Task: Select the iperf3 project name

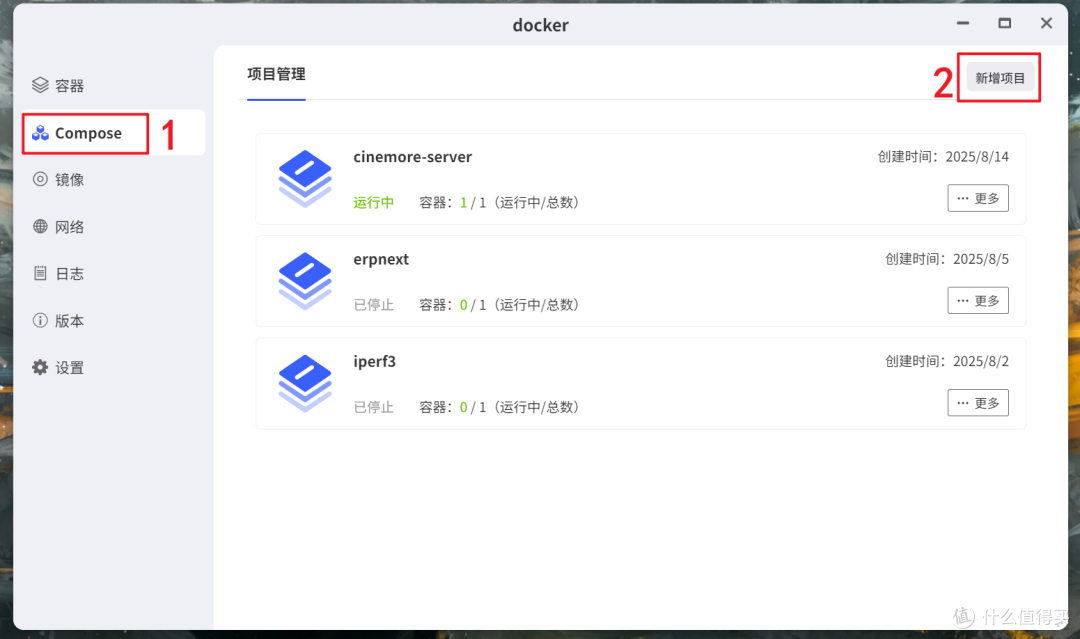Action: click(374, 362)
